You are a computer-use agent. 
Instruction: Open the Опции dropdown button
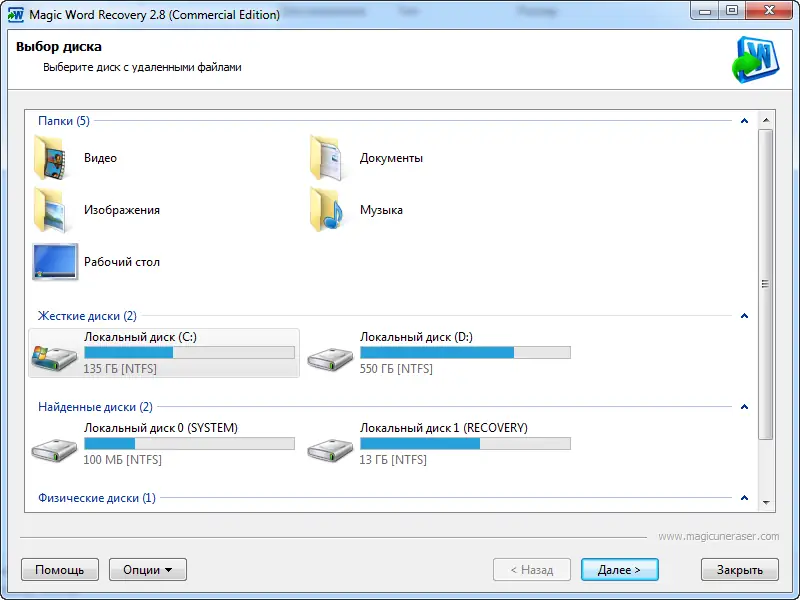click(x=148, y=569)
